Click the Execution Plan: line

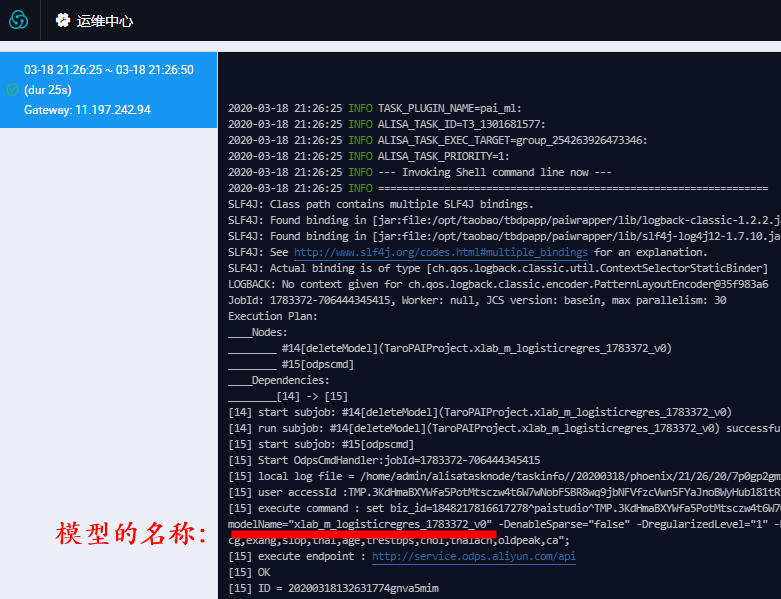click(x=272, y=316)
